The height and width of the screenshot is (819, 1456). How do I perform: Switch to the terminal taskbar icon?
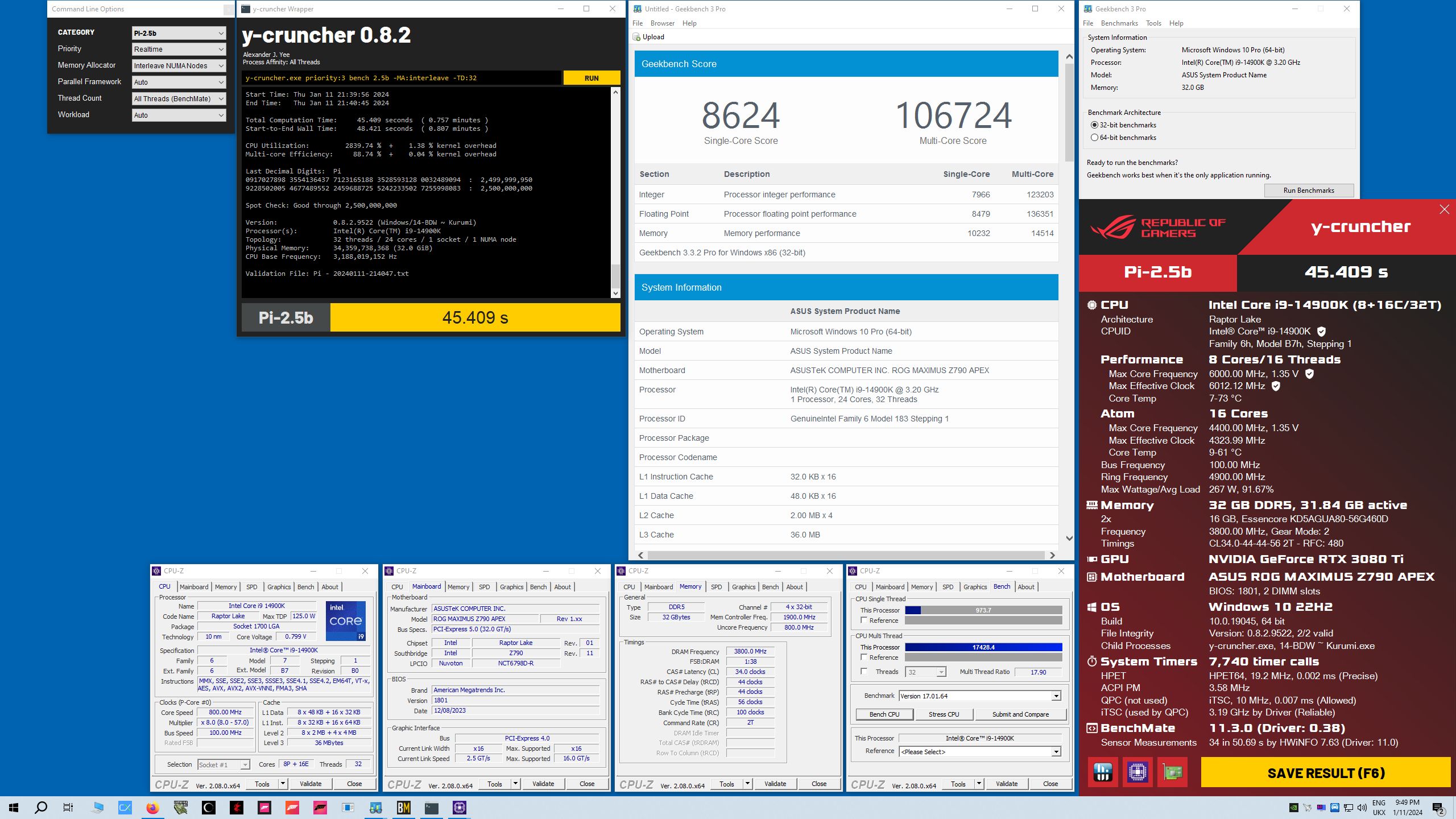tap(432, 808)
